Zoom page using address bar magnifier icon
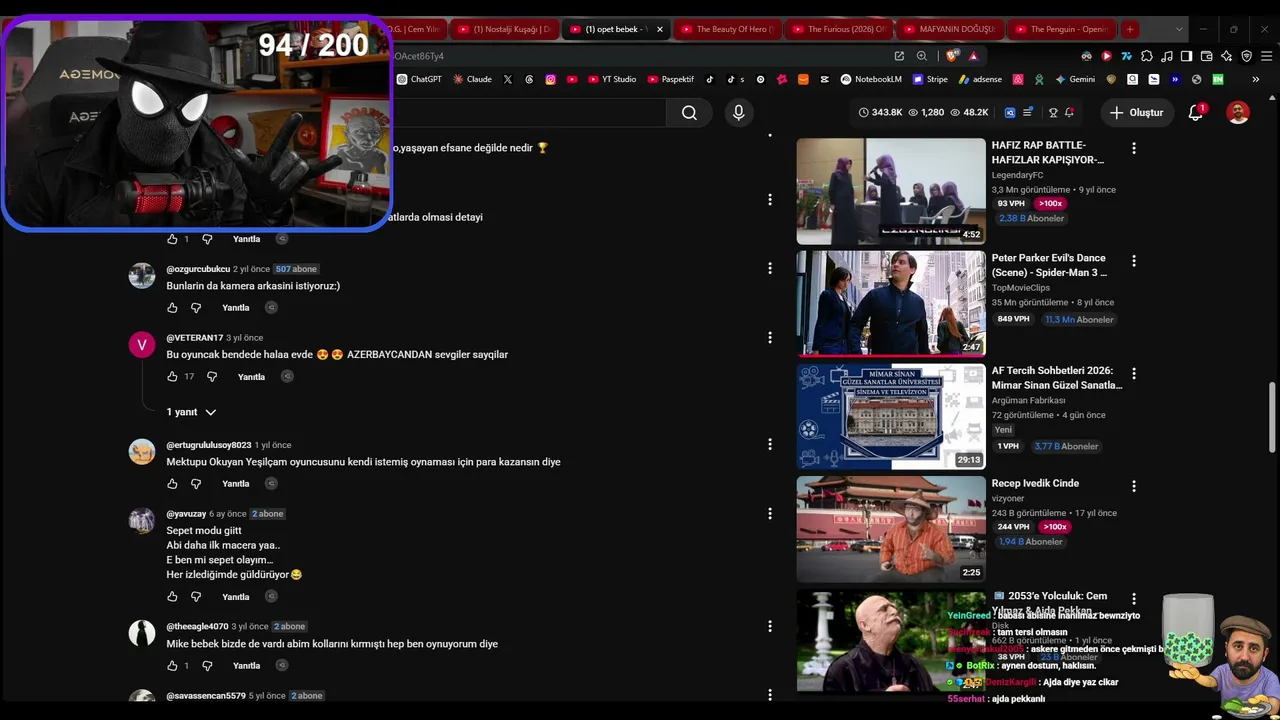Screen dimensions: 1280x720 click(x=922, y=56)
